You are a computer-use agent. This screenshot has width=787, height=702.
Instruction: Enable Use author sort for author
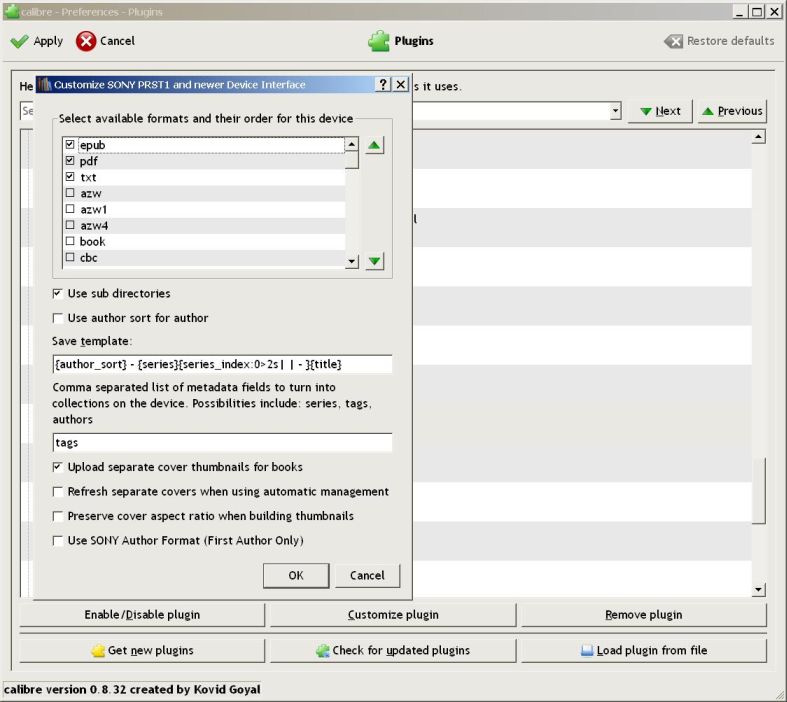[58, 318]
